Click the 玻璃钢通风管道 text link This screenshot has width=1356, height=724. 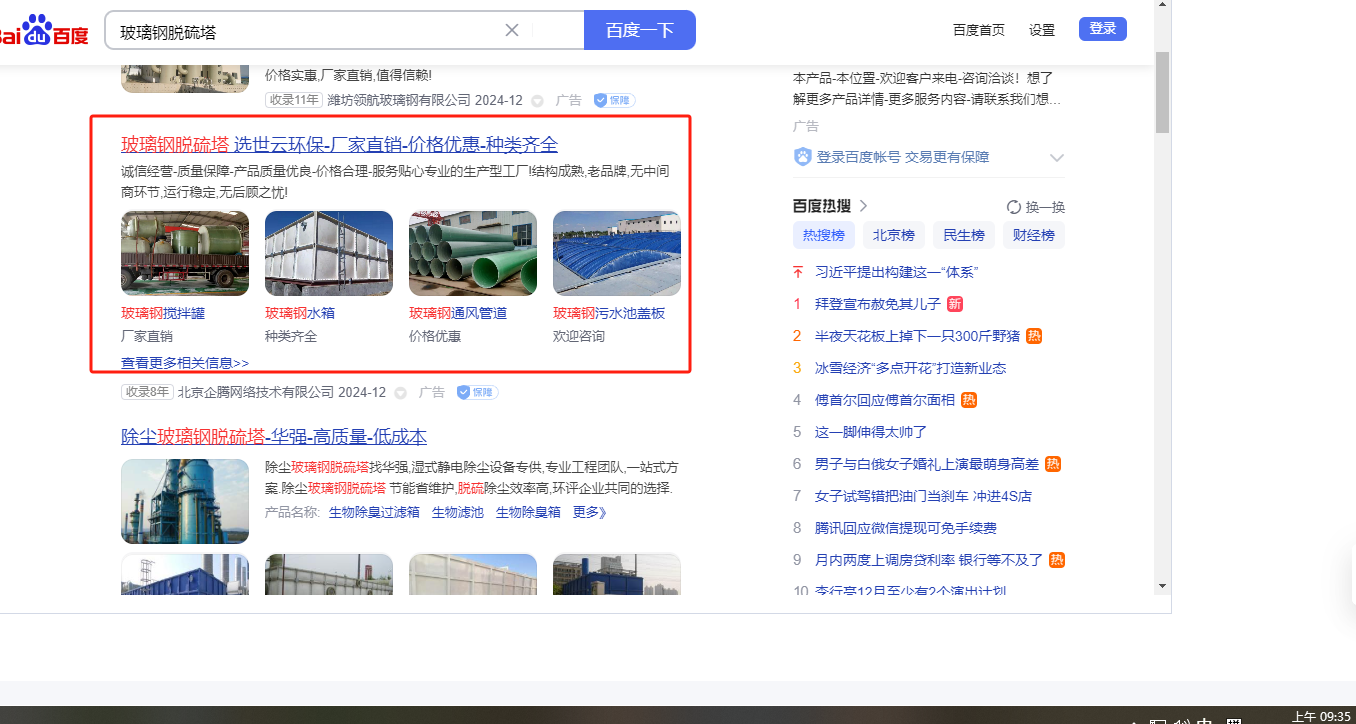pos(458,313)
